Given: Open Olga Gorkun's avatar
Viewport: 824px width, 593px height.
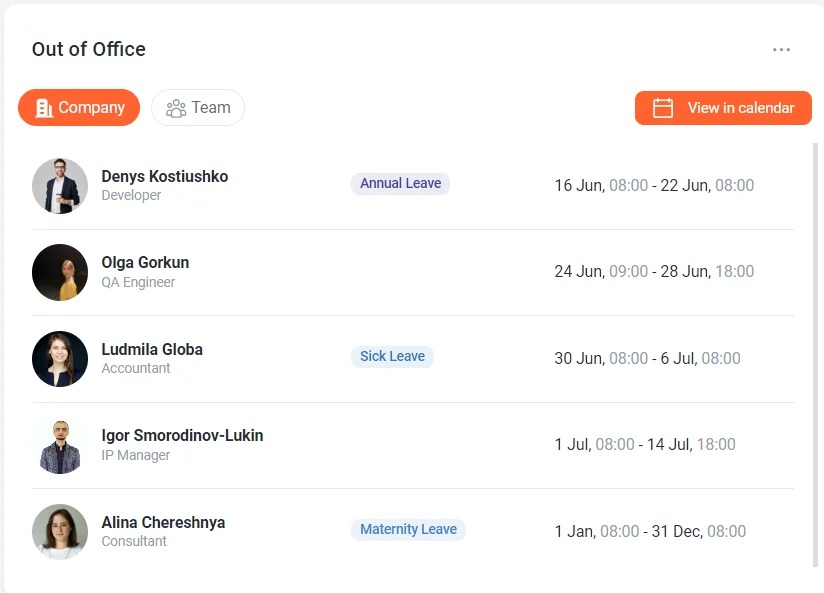Looking at the screenshot, I should 60,272.
